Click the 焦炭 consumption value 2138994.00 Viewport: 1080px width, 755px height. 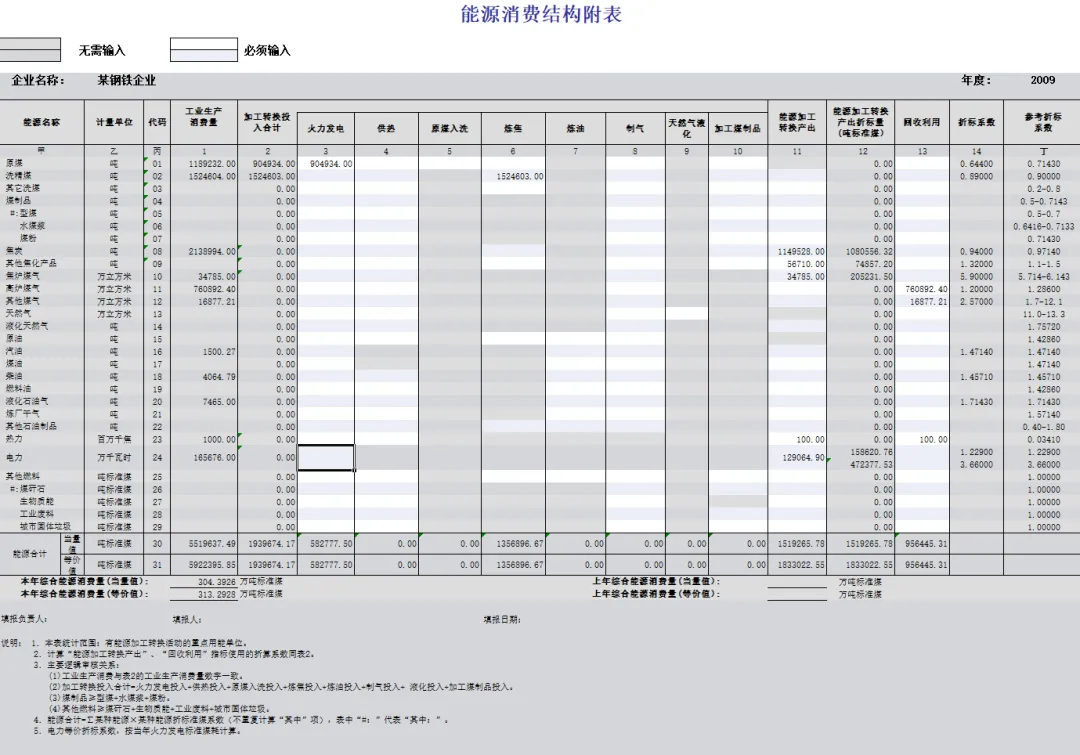[212, 251]
